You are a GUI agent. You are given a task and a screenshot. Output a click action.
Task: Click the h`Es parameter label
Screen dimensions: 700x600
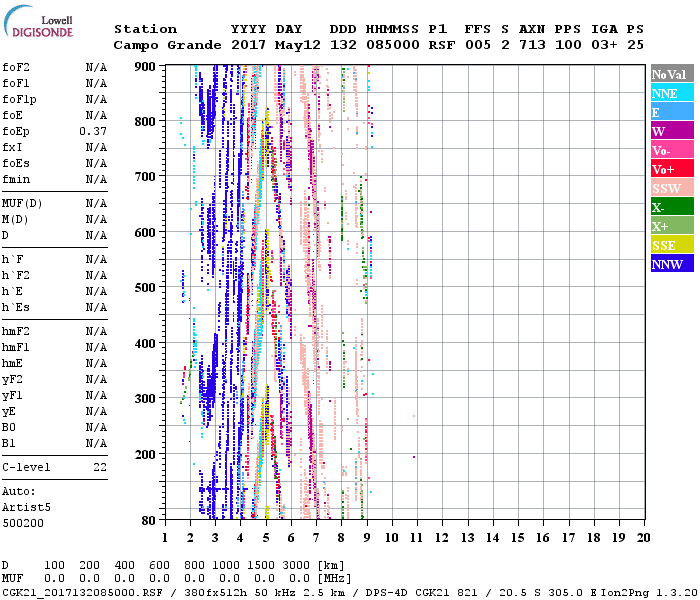point(16,308)
